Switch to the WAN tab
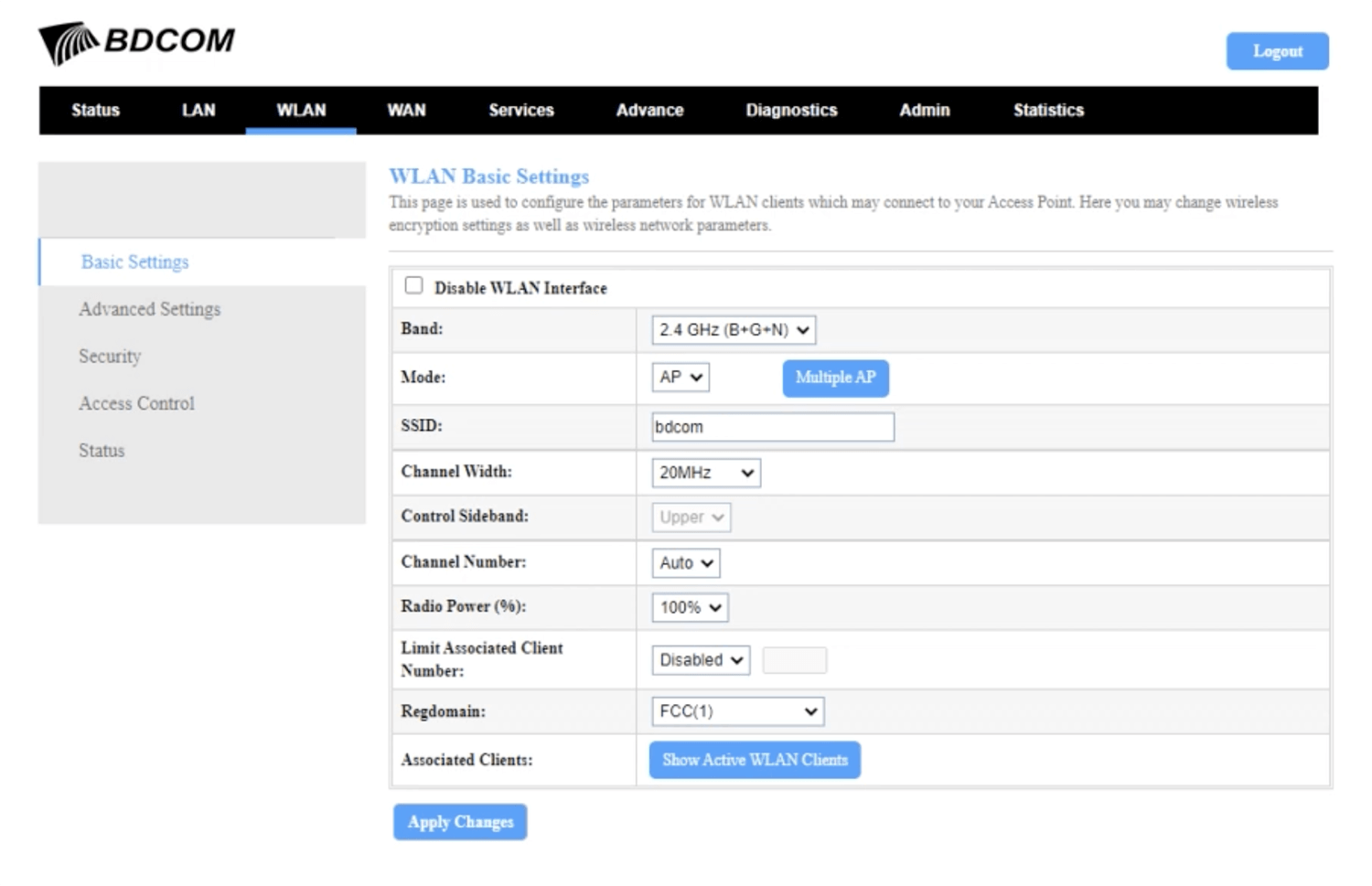 [x=406, y=111]
